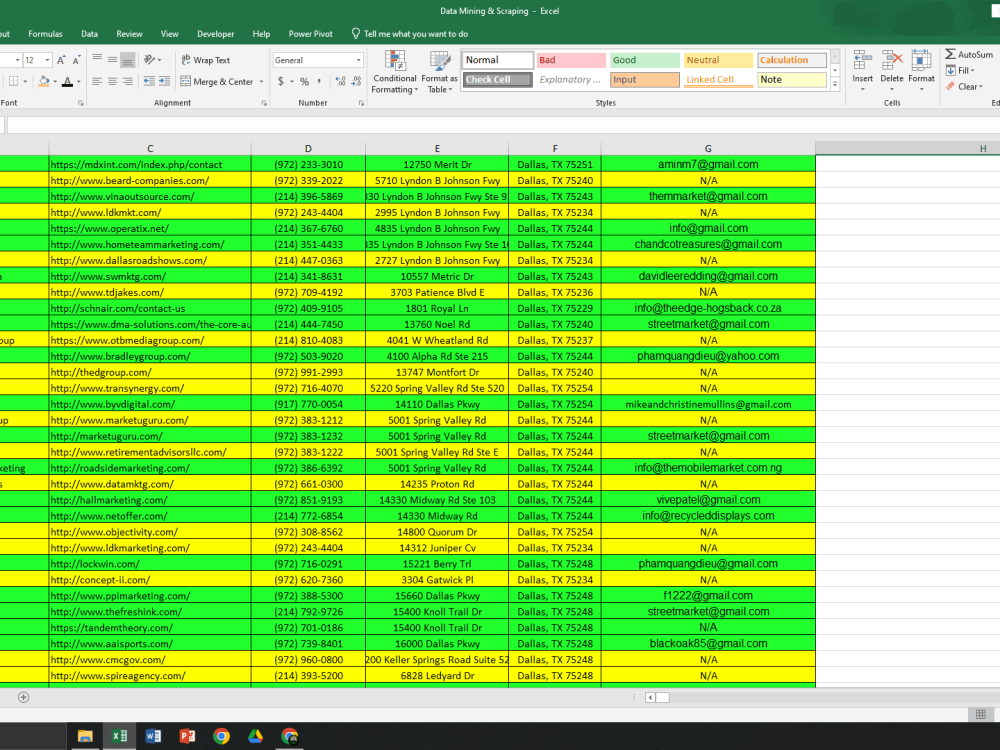The image size is (1000, 750).
Task: Open Conditional Formatting menu
Action: pyautogui.click(x=395, y=72)
